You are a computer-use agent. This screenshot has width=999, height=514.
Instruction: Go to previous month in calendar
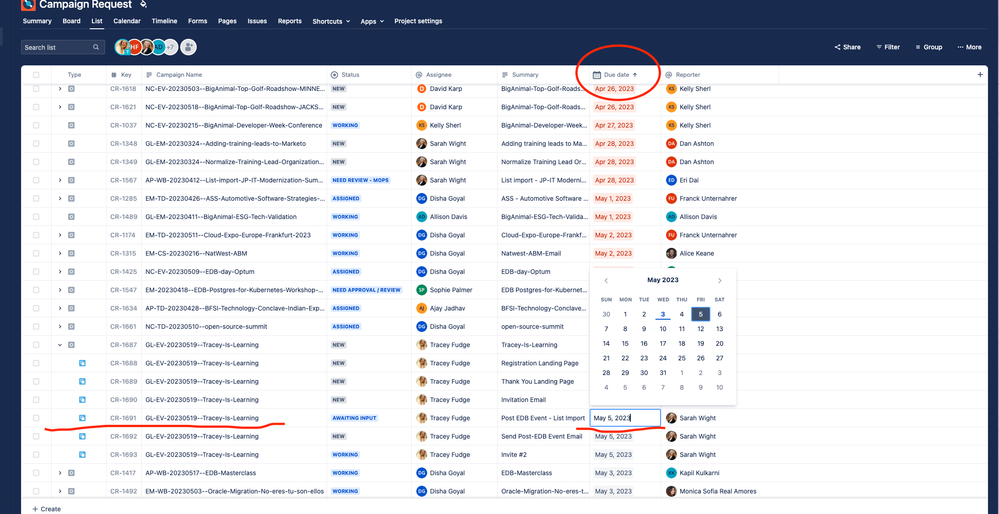(x=606, y=280)
